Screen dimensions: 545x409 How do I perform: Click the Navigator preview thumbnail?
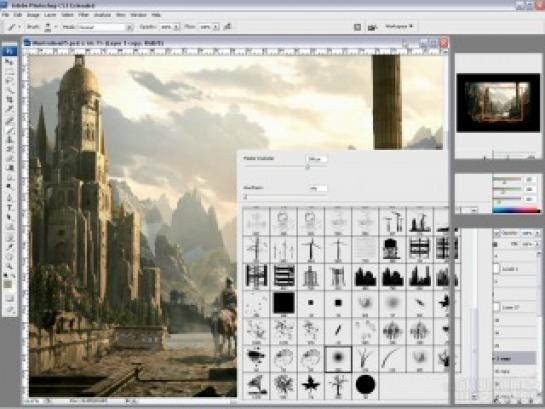click(x=498, y=103)
